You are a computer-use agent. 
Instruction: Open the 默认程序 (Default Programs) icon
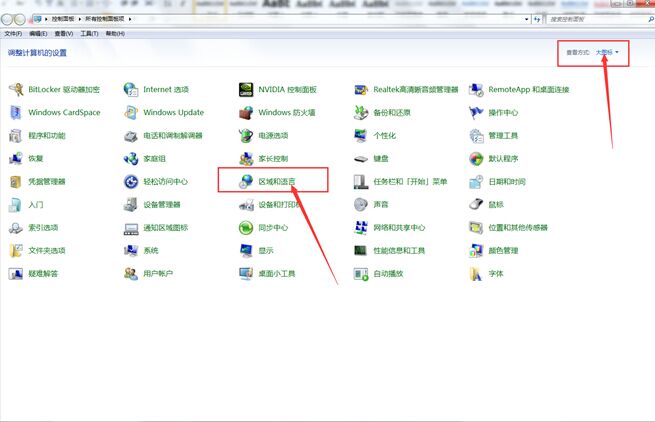coord(476,158)
